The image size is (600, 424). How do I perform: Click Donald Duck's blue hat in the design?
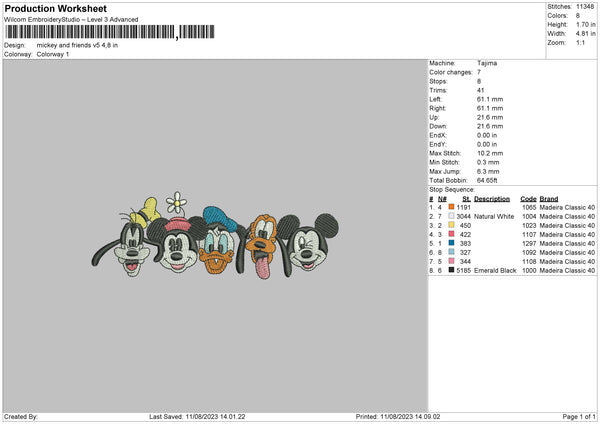tap(217, 218)
